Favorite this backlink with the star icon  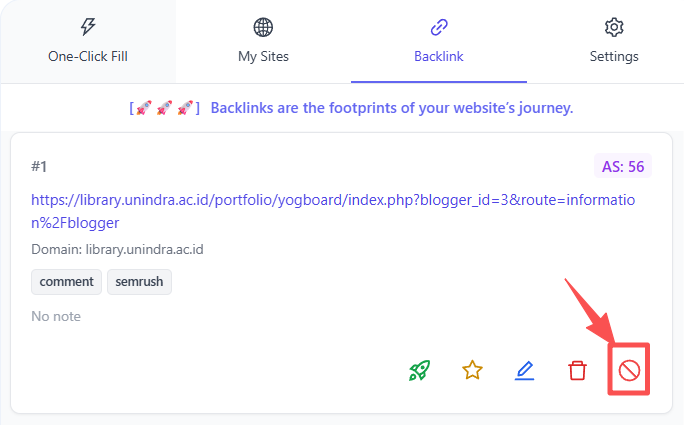[472, 370]
